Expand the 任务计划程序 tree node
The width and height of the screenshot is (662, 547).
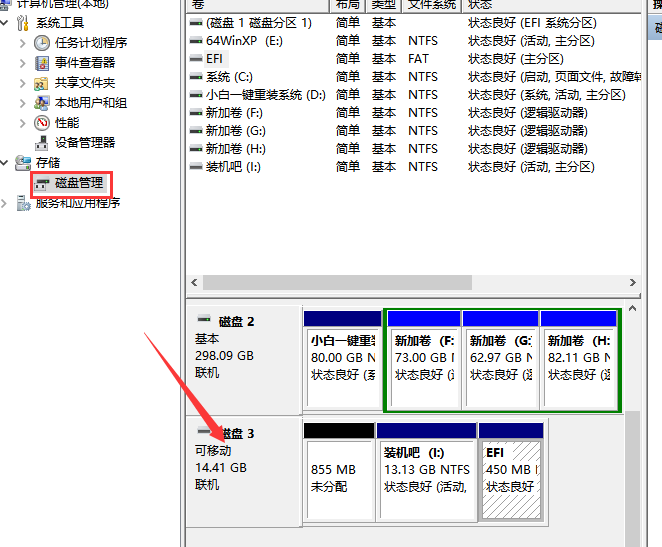(x=24, y=42)
